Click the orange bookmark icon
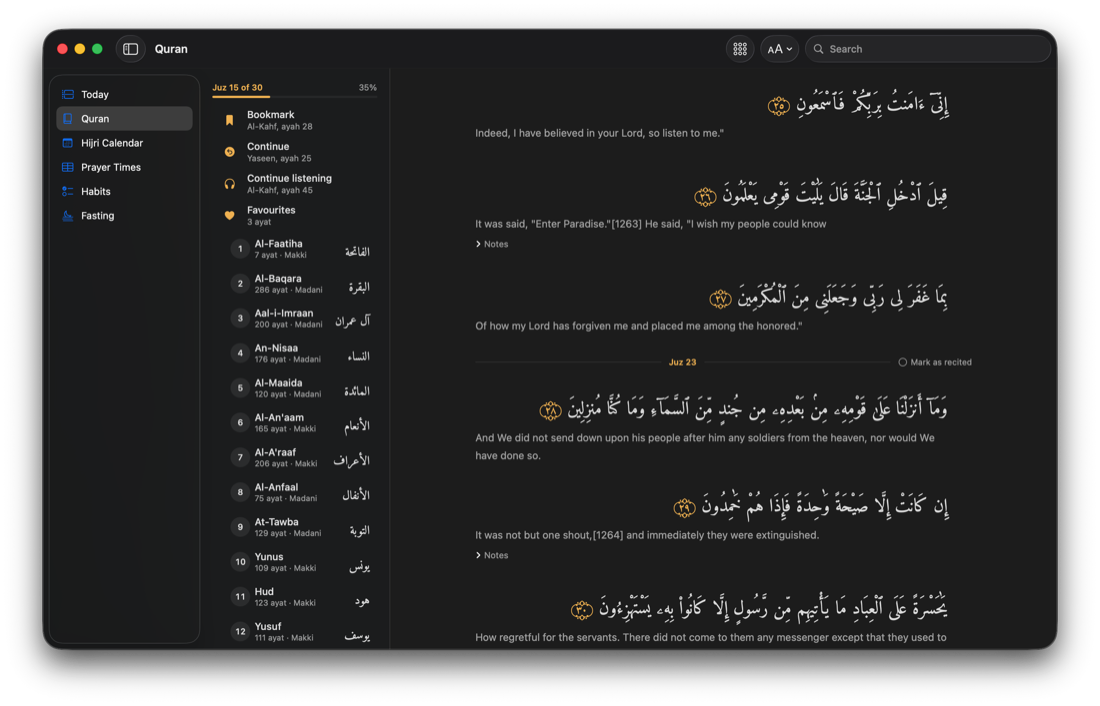Viewport: 1100px width, 706px height. coord(229,120)
